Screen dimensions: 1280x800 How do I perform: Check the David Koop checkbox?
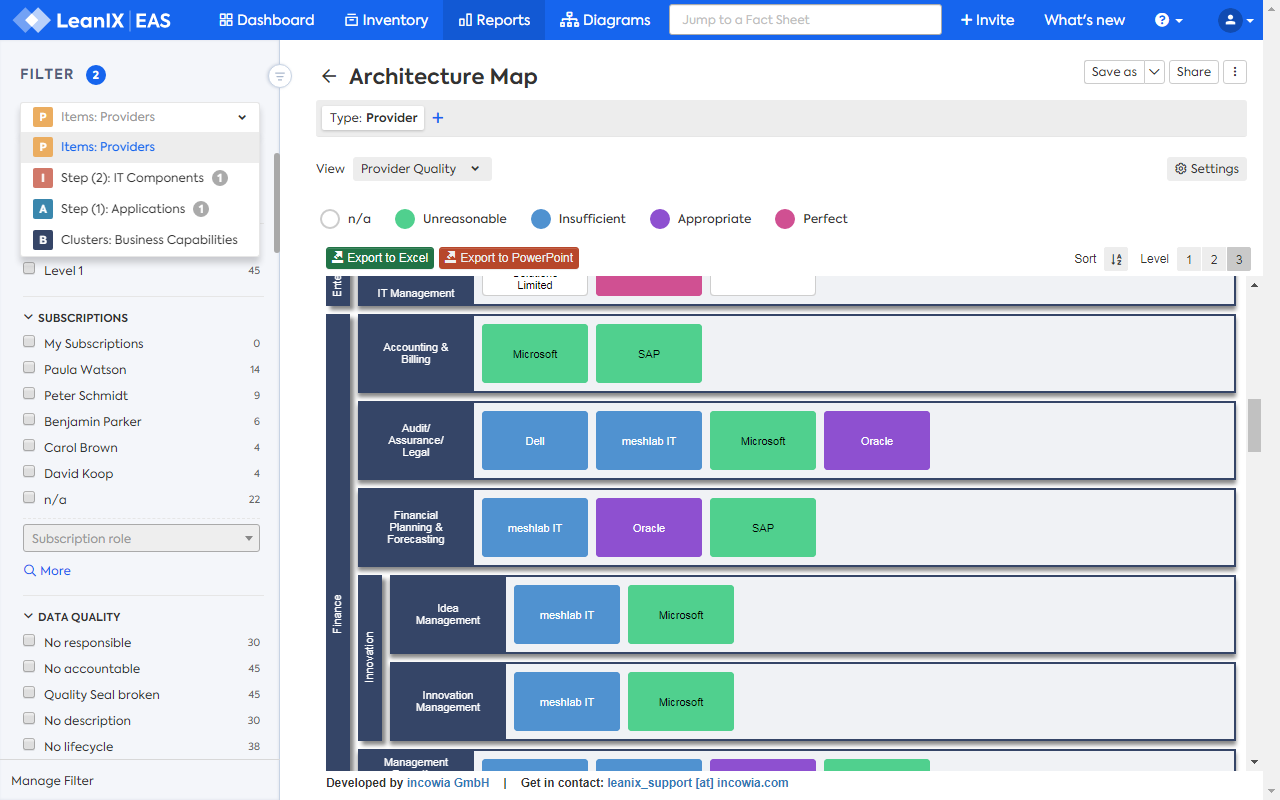(x=29, y=472)
